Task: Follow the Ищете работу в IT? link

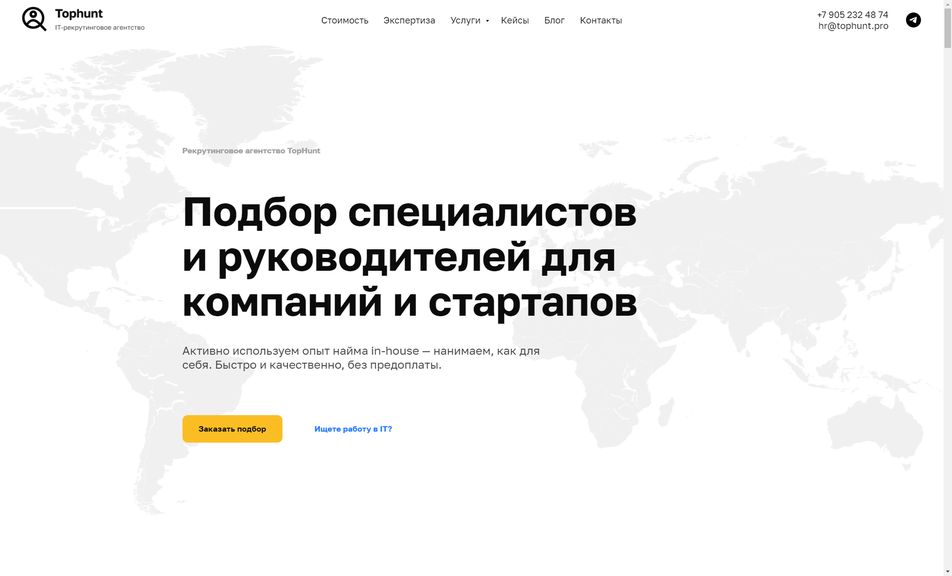Action: (353, 429)
